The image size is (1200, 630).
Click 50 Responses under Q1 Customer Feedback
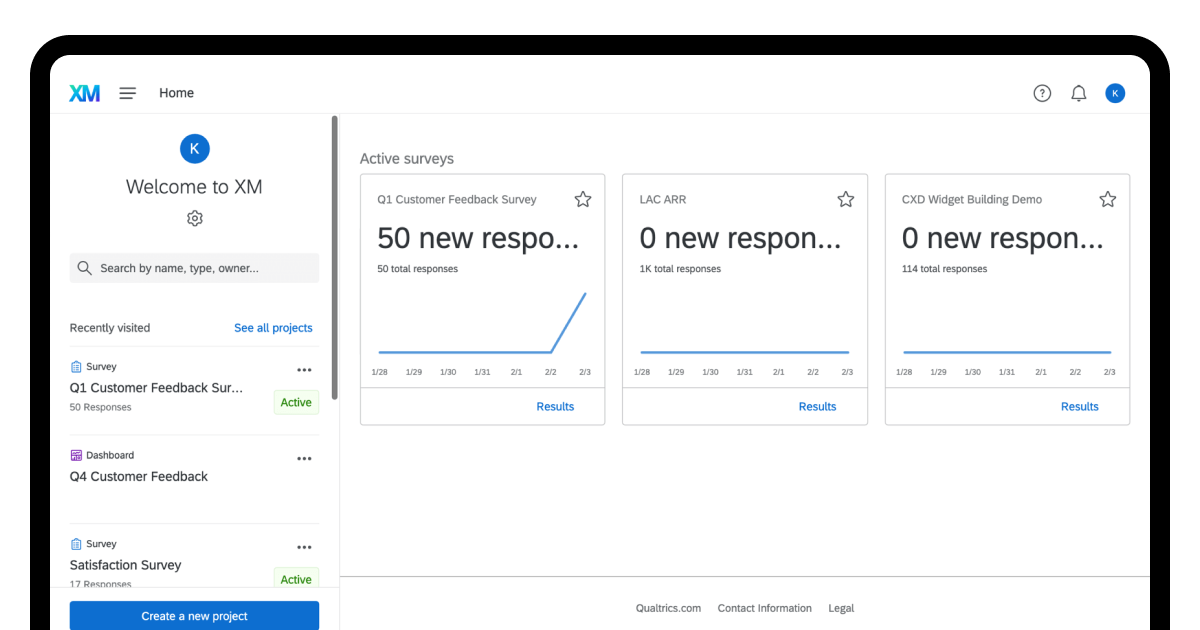click(x=100, y=407)
